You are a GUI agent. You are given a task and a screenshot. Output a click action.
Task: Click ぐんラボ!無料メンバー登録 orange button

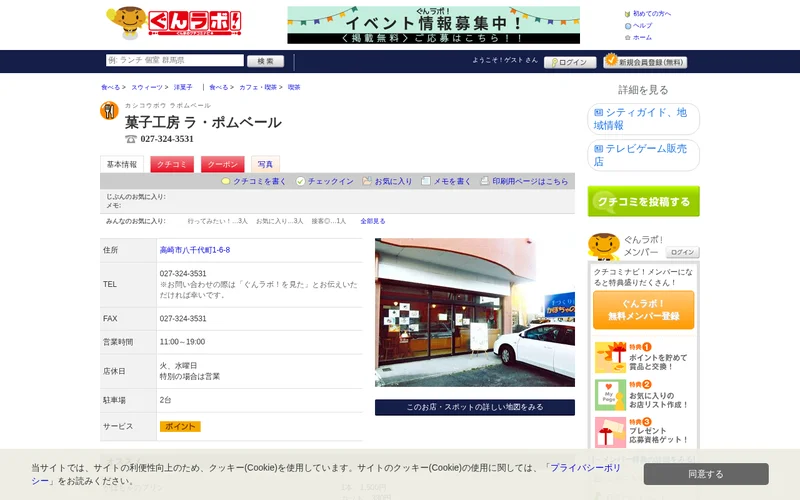pos(643,310)
